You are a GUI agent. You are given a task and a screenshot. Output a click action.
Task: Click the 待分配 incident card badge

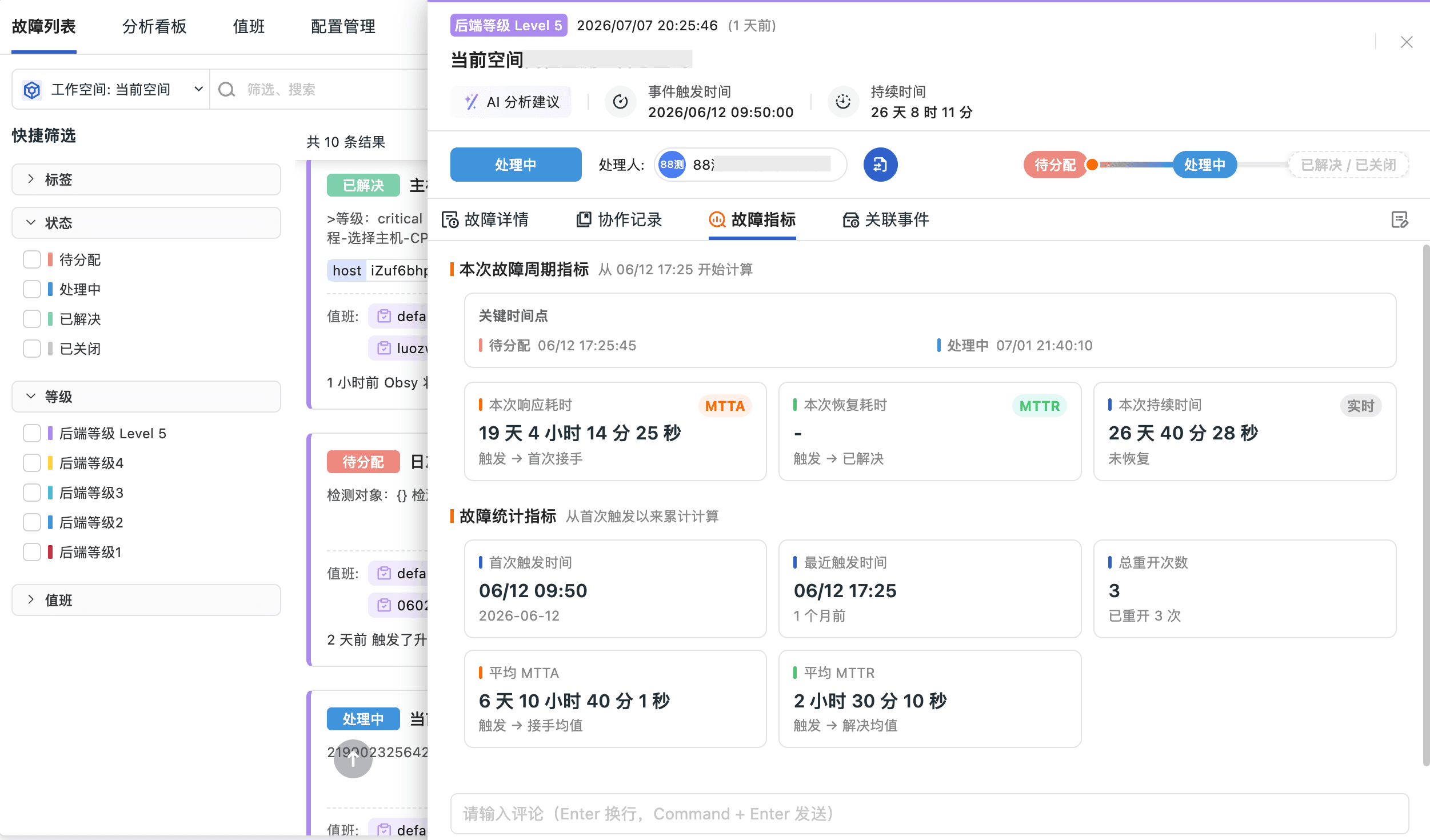[364, 462]
